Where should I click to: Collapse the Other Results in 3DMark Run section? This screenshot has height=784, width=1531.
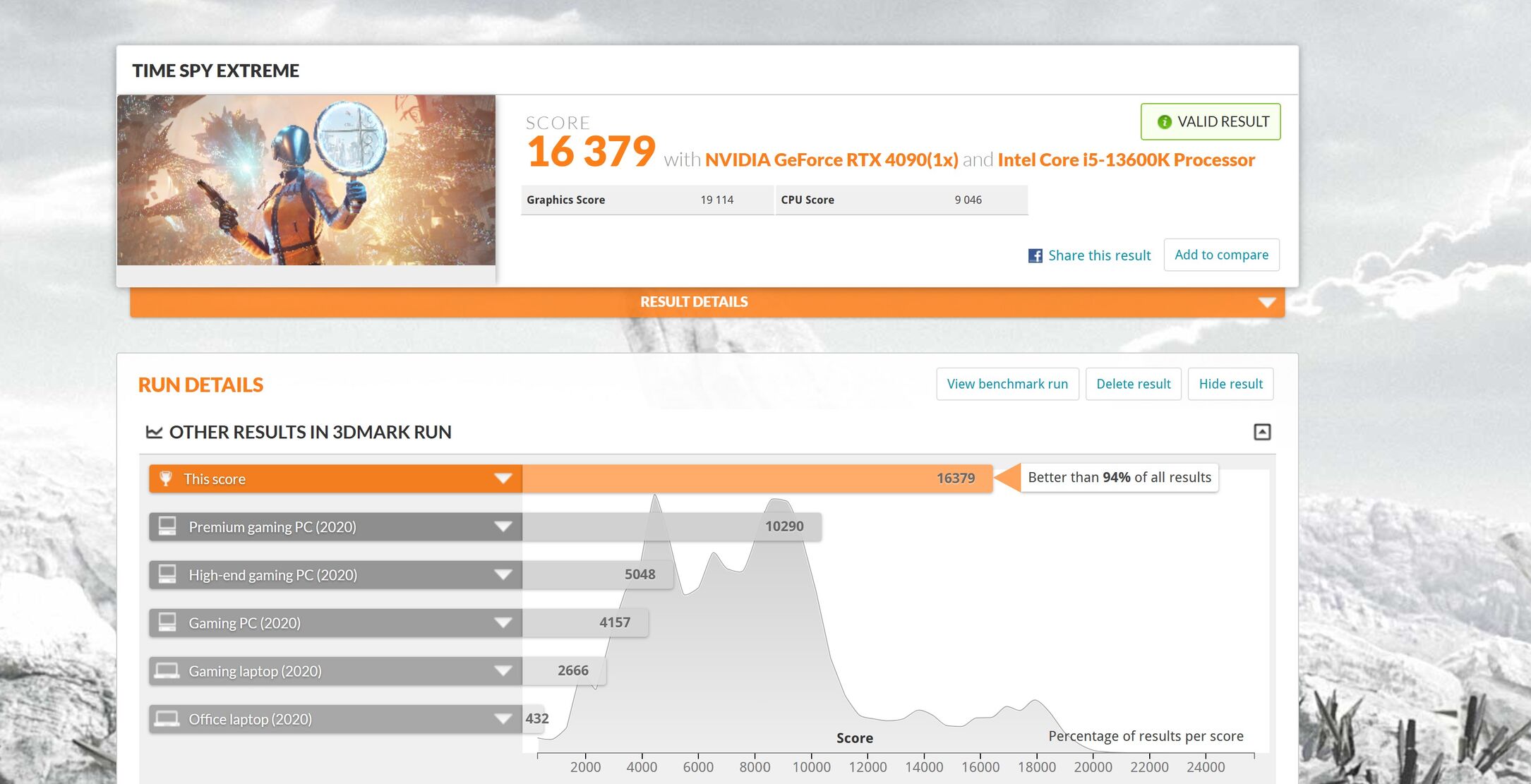pos(1262,432)
